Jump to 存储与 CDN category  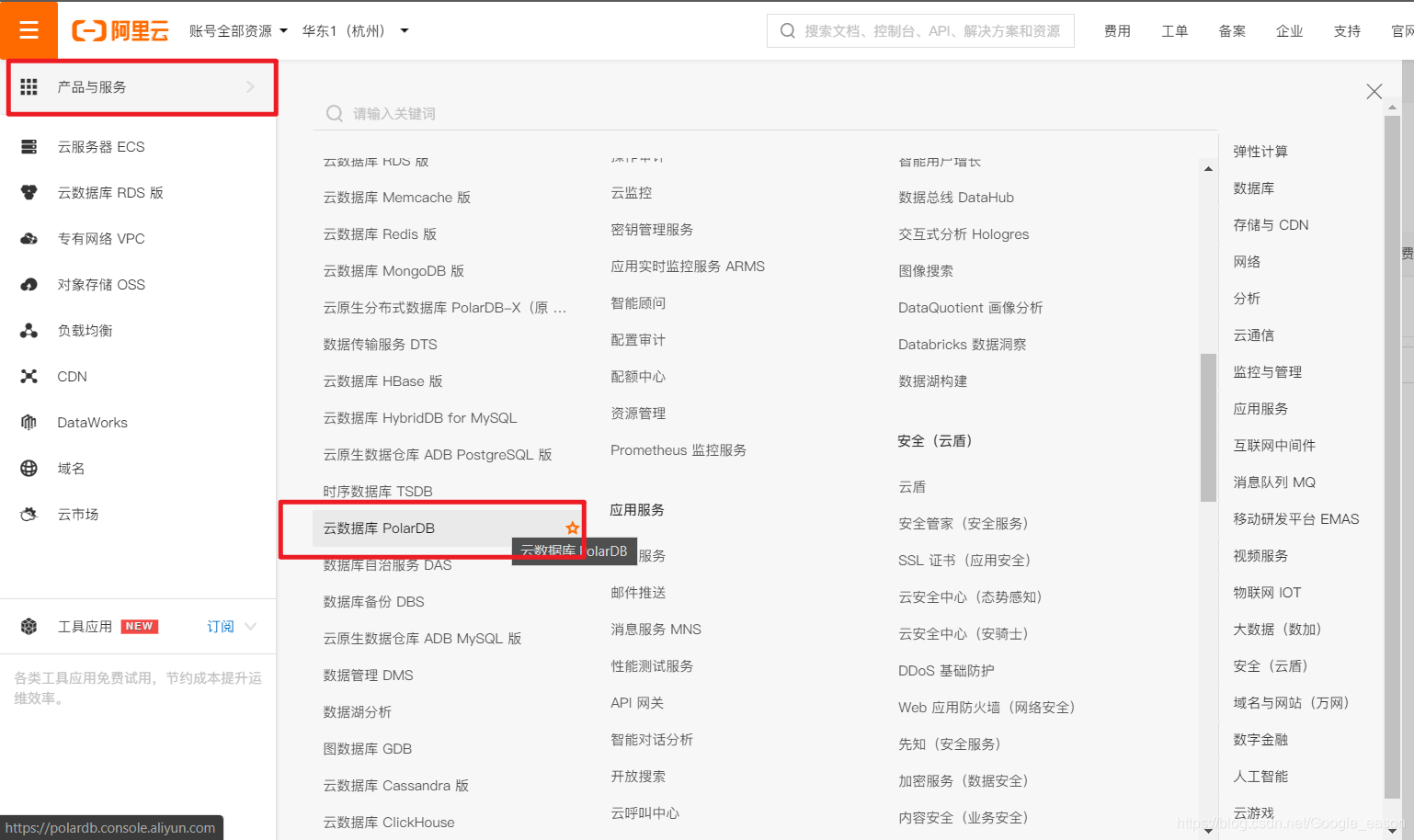coord(1271,225)
